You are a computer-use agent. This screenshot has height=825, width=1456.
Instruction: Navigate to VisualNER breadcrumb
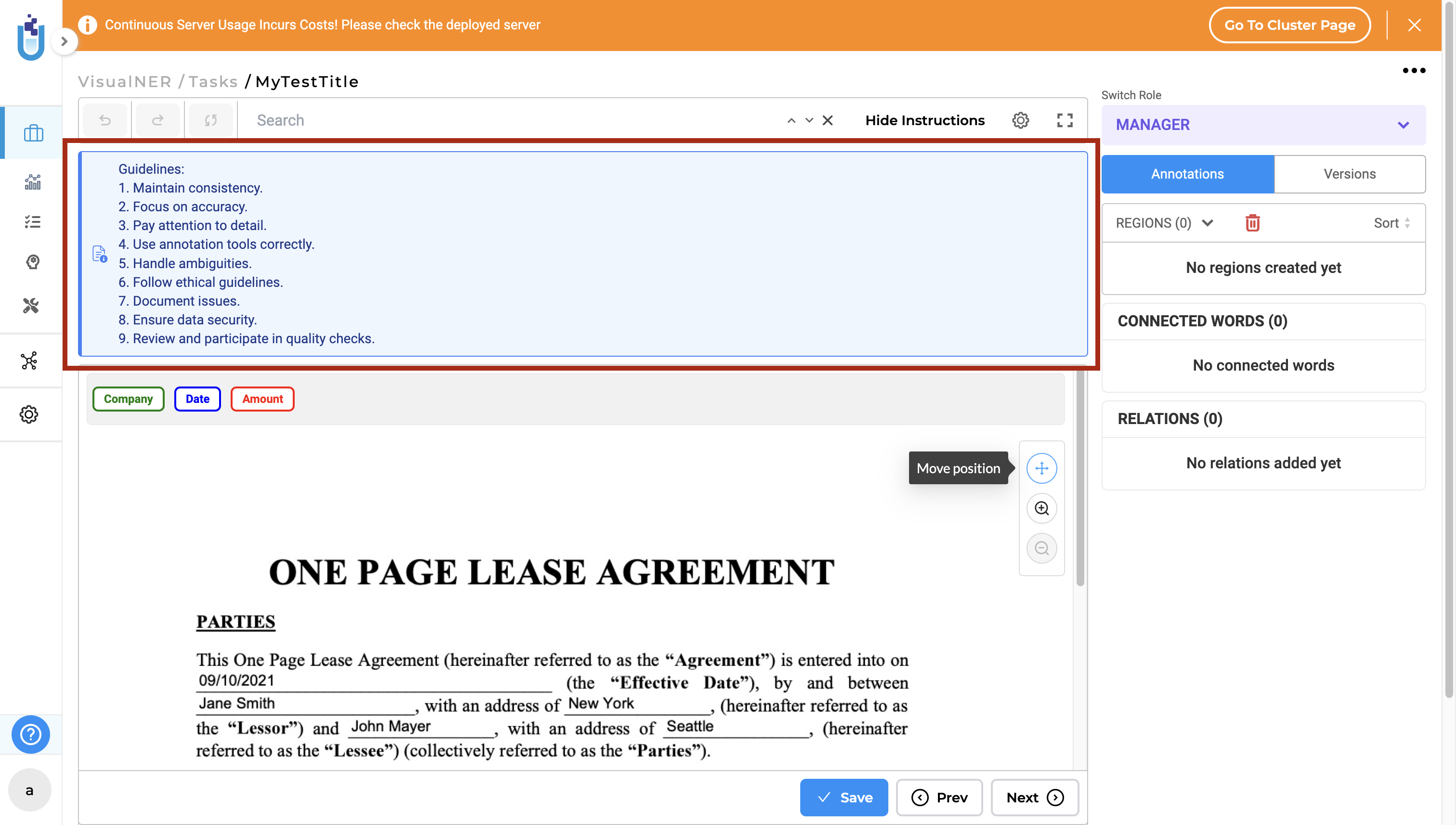(x=125, y=82)
